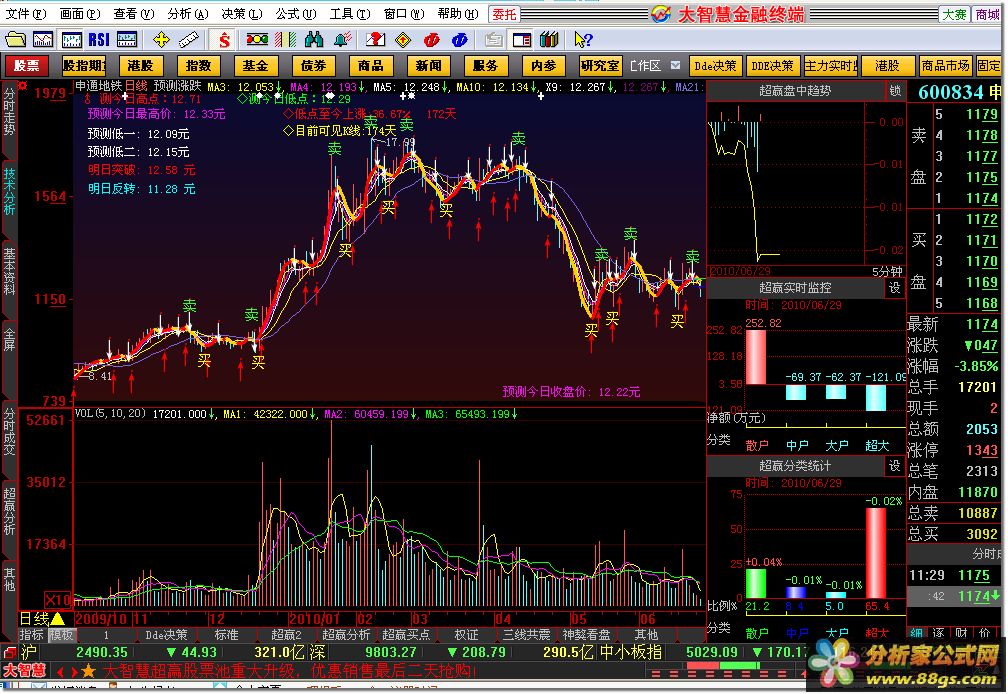
Task: Click the star icon in the news ticker
Action: [x=89, y=672]
